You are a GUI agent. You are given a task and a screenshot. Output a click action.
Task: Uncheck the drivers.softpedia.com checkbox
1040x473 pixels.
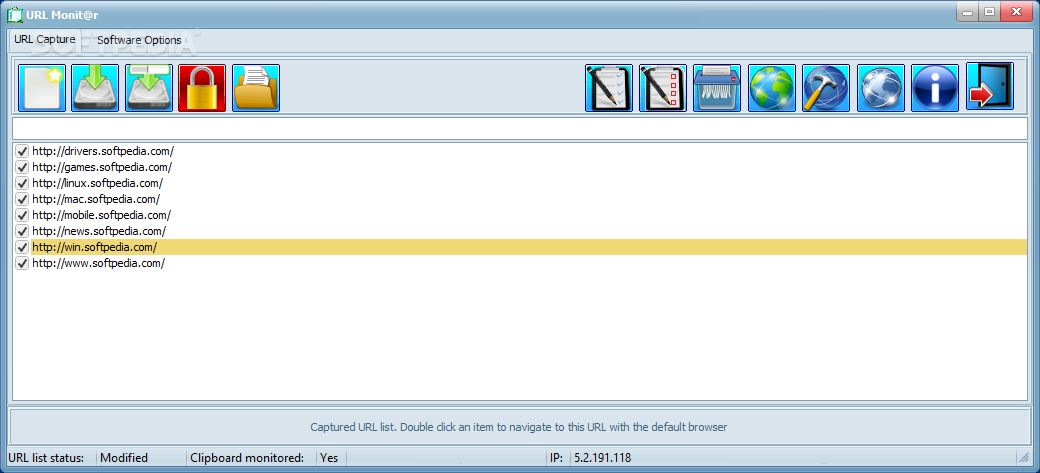(x=23, y=151)
